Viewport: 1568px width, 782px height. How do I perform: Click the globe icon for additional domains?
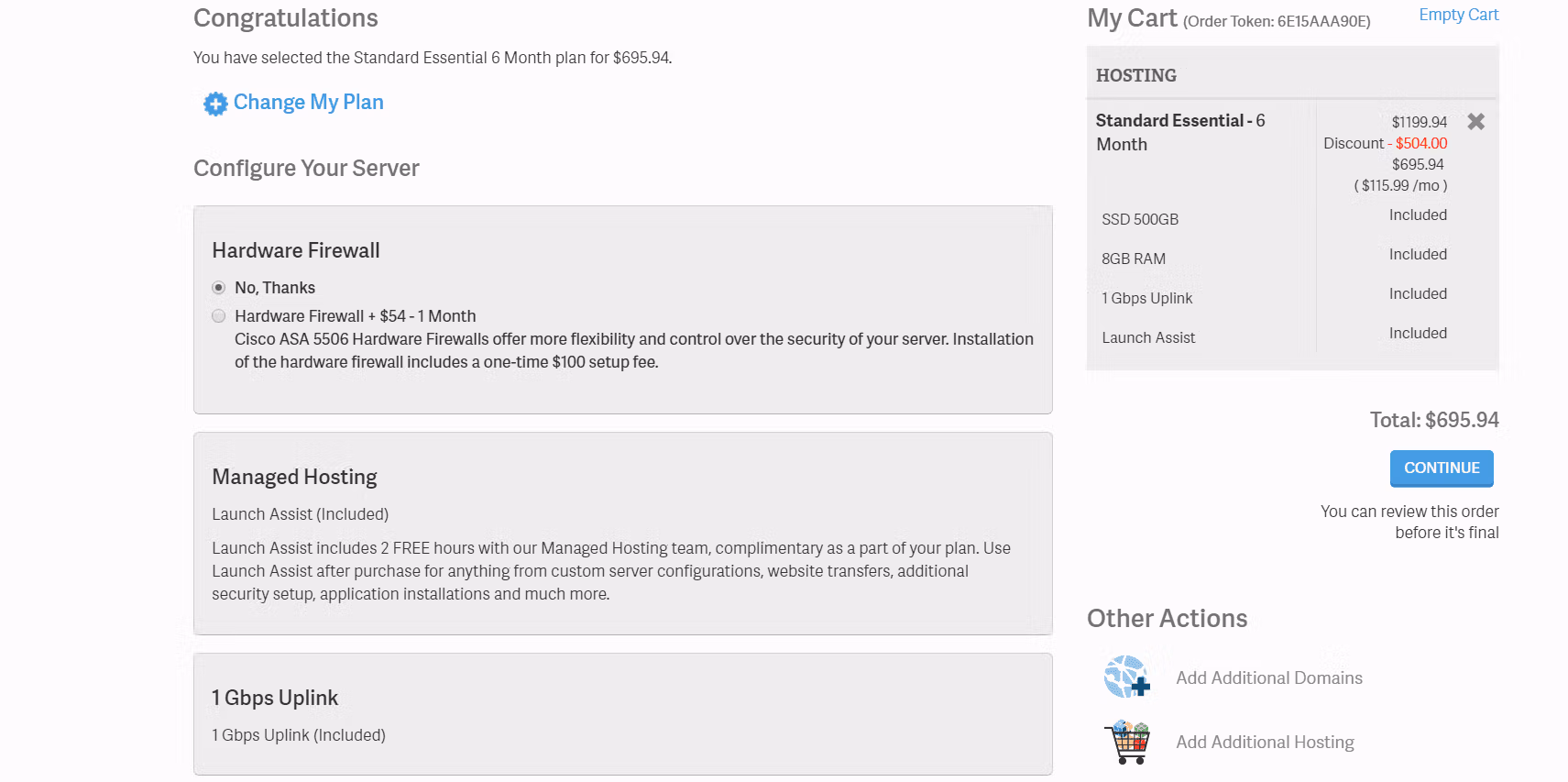click(x=1126, y=677)
